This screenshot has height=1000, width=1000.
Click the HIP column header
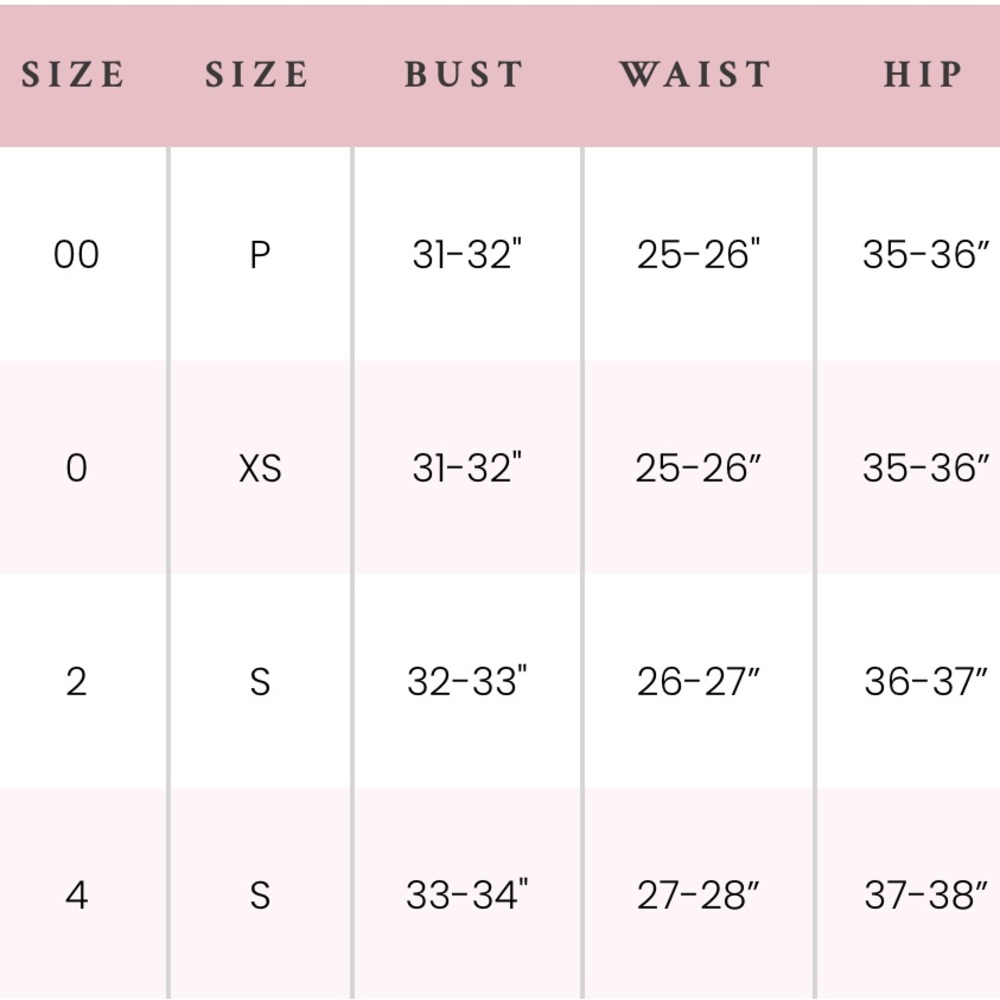[923, 74]
